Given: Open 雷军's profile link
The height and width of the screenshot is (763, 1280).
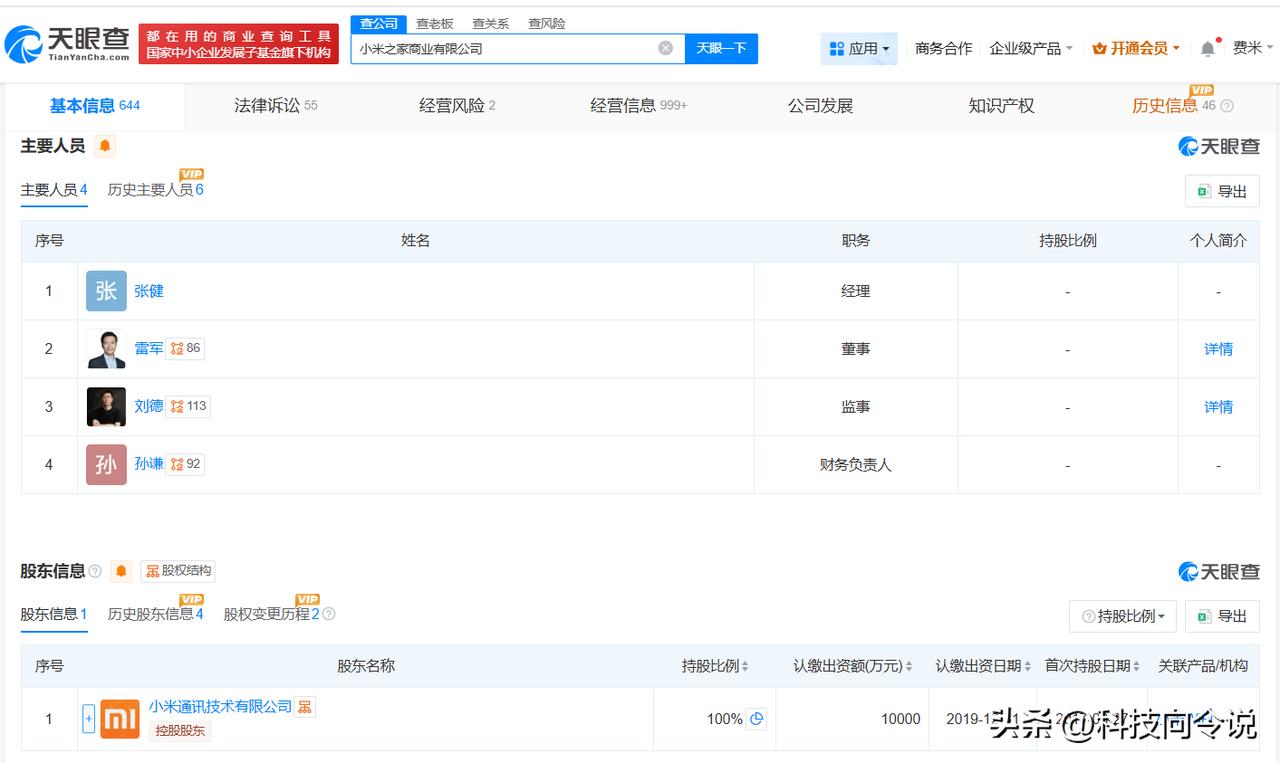Looking at the screenshot, I should point(149,349).
